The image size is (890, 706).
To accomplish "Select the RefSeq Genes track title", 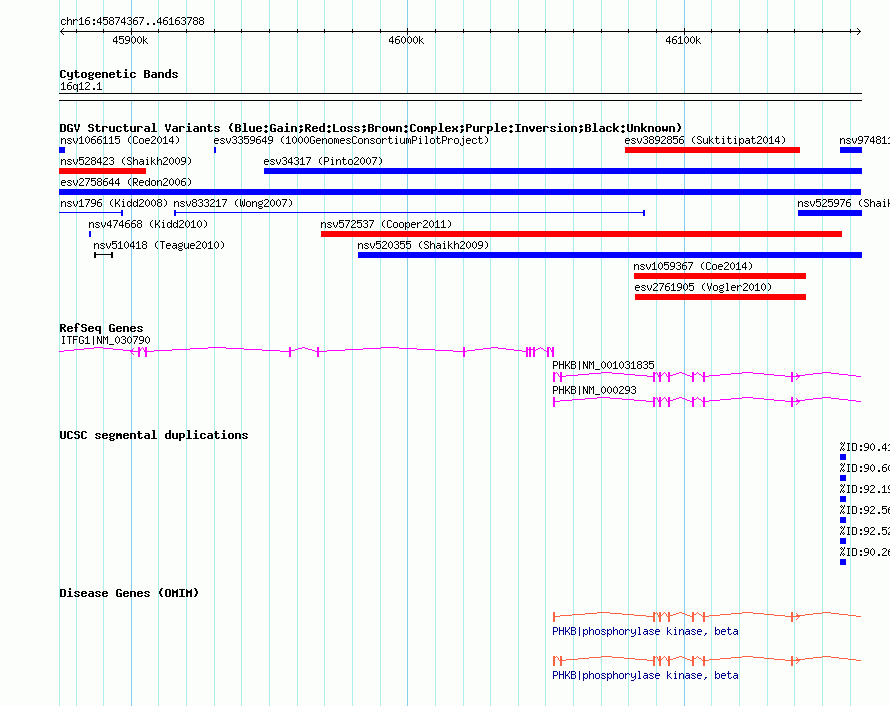I will (x=101, y=328).
